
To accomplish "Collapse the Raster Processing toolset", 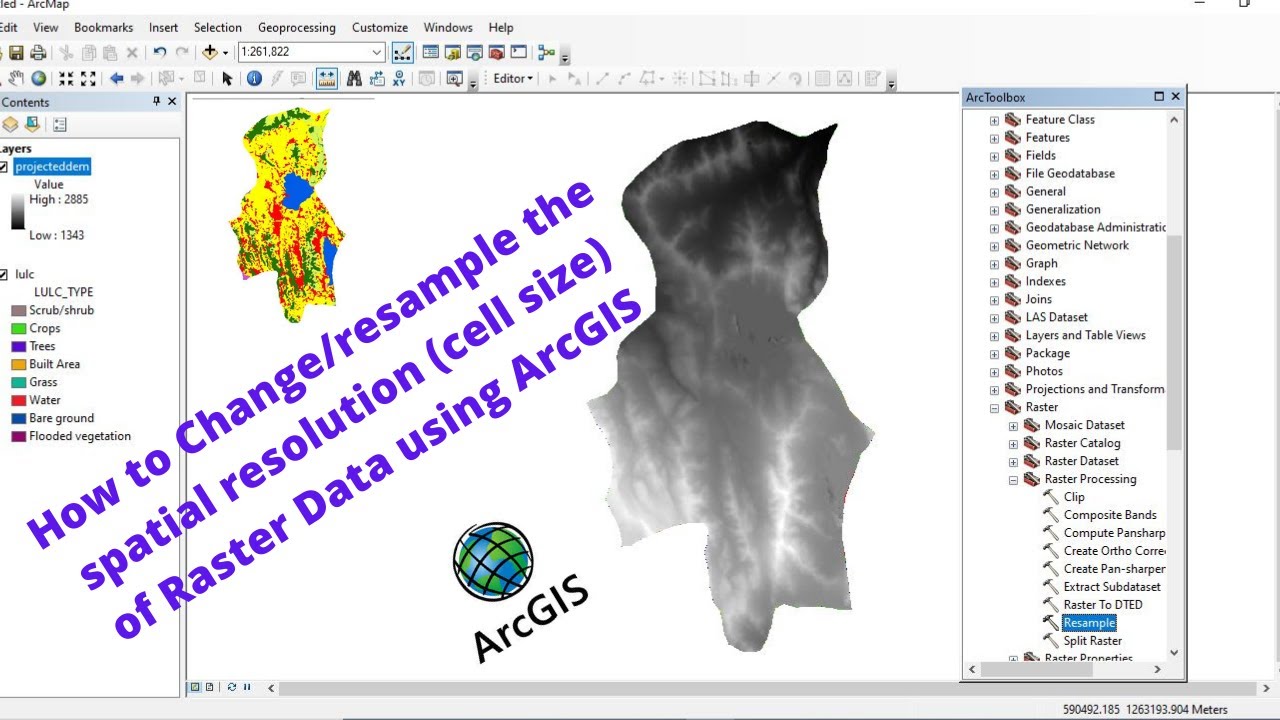I will 1013,479.
